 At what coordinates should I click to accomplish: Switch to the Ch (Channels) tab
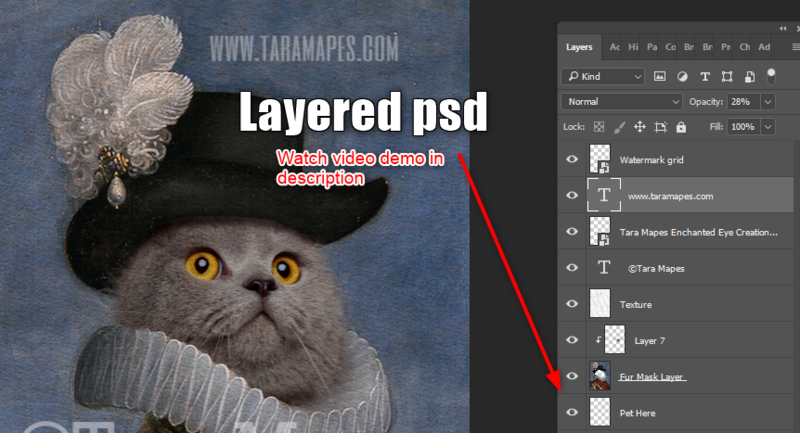(x=745, y=47)
